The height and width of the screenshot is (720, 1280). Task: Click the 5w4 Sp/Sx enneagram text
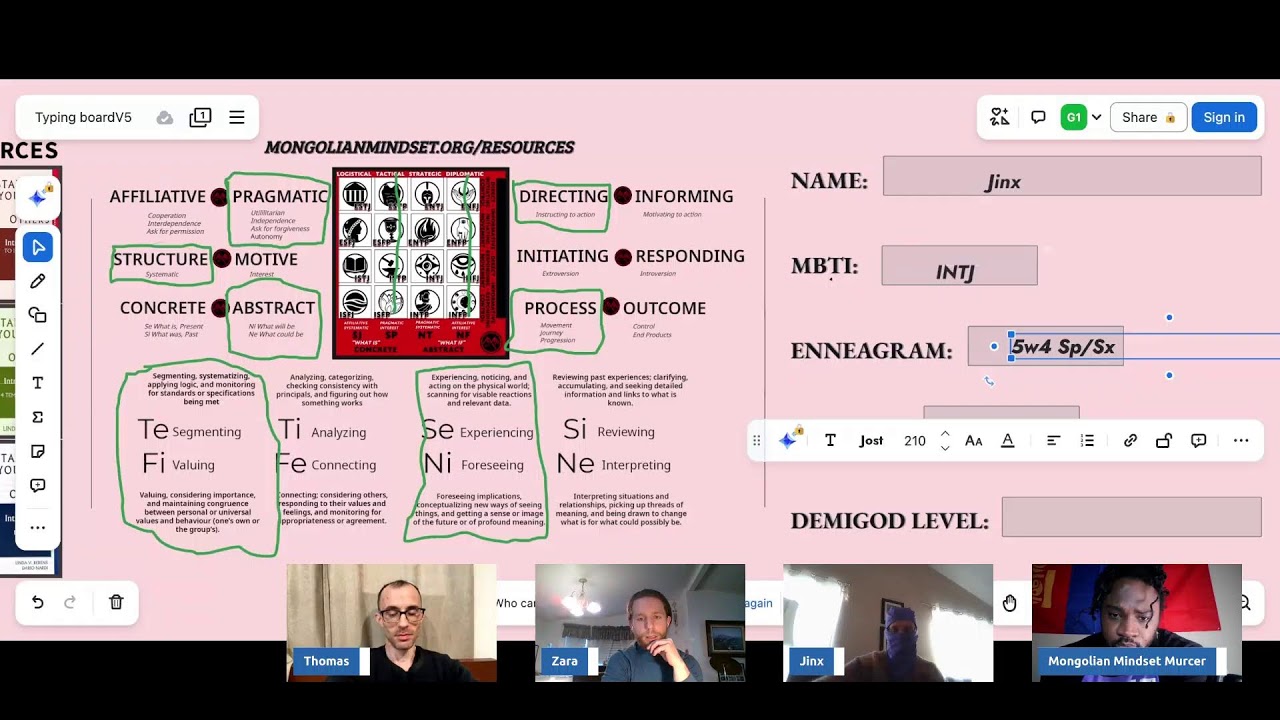click(x=1062, y=347)
